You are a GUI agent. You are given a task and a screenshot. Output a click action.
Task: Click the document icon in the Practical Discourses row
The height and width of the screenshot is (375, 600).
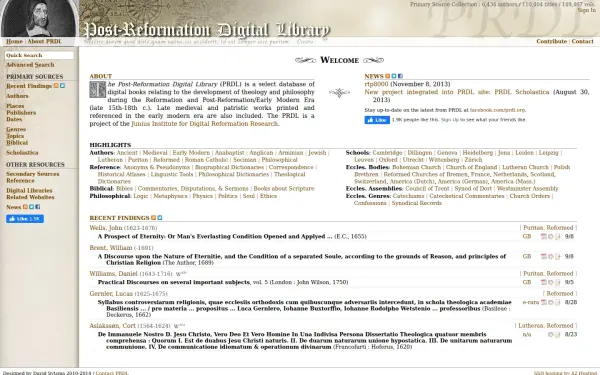(558, 282)
